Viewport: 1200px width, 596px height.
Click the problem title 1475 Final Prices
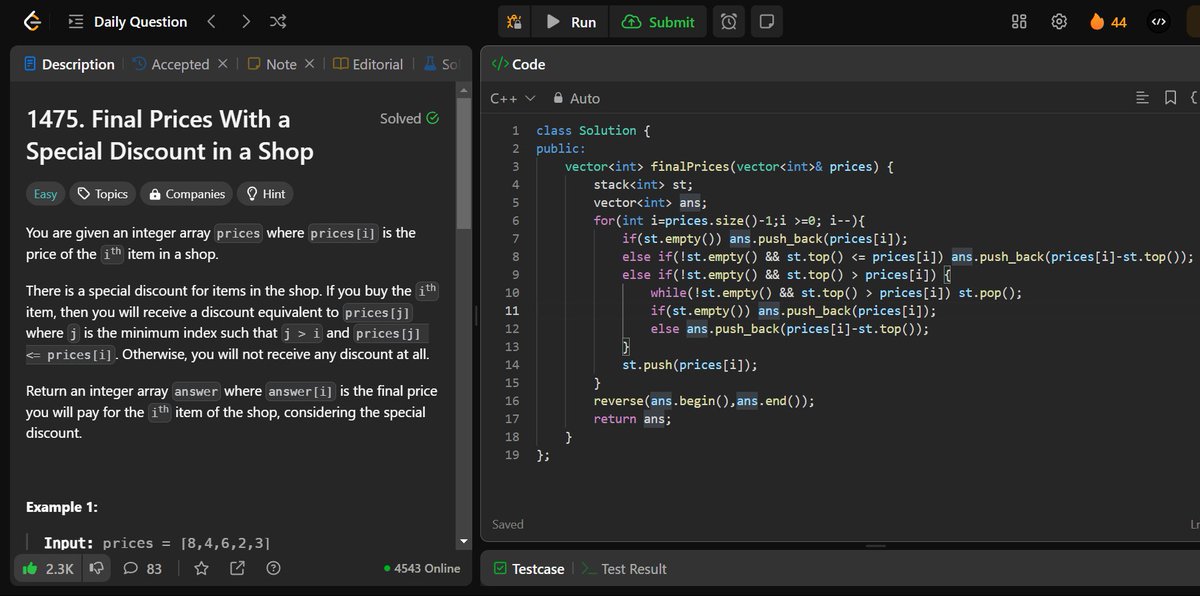tap(170, 135)
